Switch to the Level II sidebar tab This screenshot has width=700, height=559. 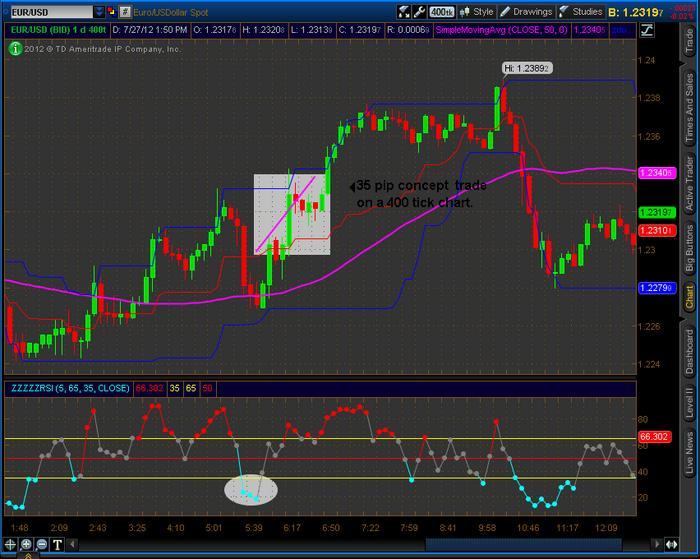point(690,402)
